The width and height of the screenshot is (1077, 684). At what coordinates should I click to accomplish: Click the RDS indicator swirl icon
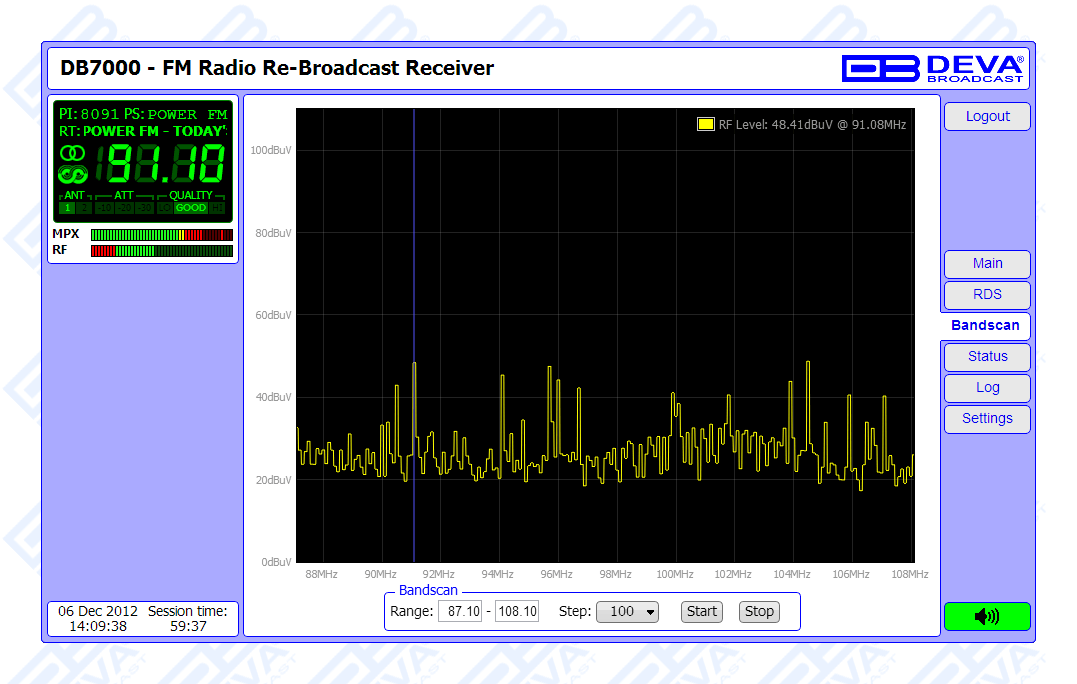[72, 174]
